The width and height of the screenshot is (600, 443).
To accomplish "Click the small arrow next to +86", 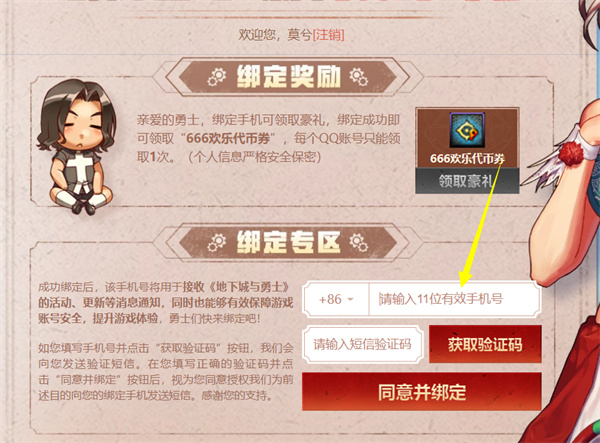I will (350, 300).
